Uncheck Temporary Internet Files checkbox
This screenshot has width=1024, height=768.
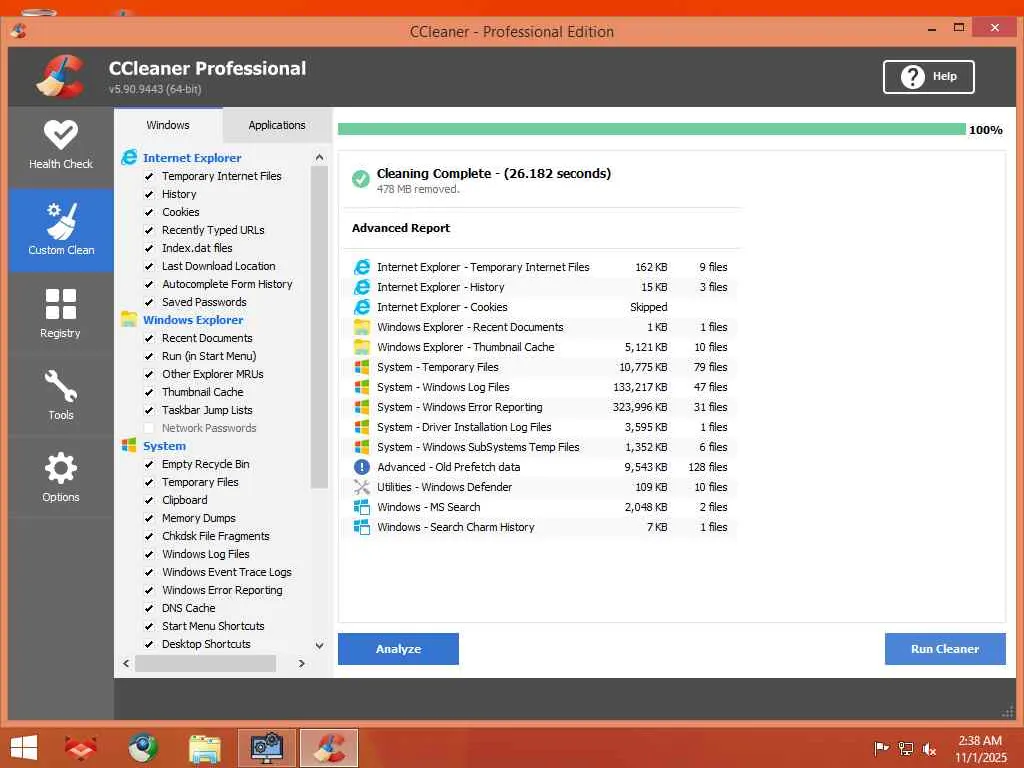149,176
